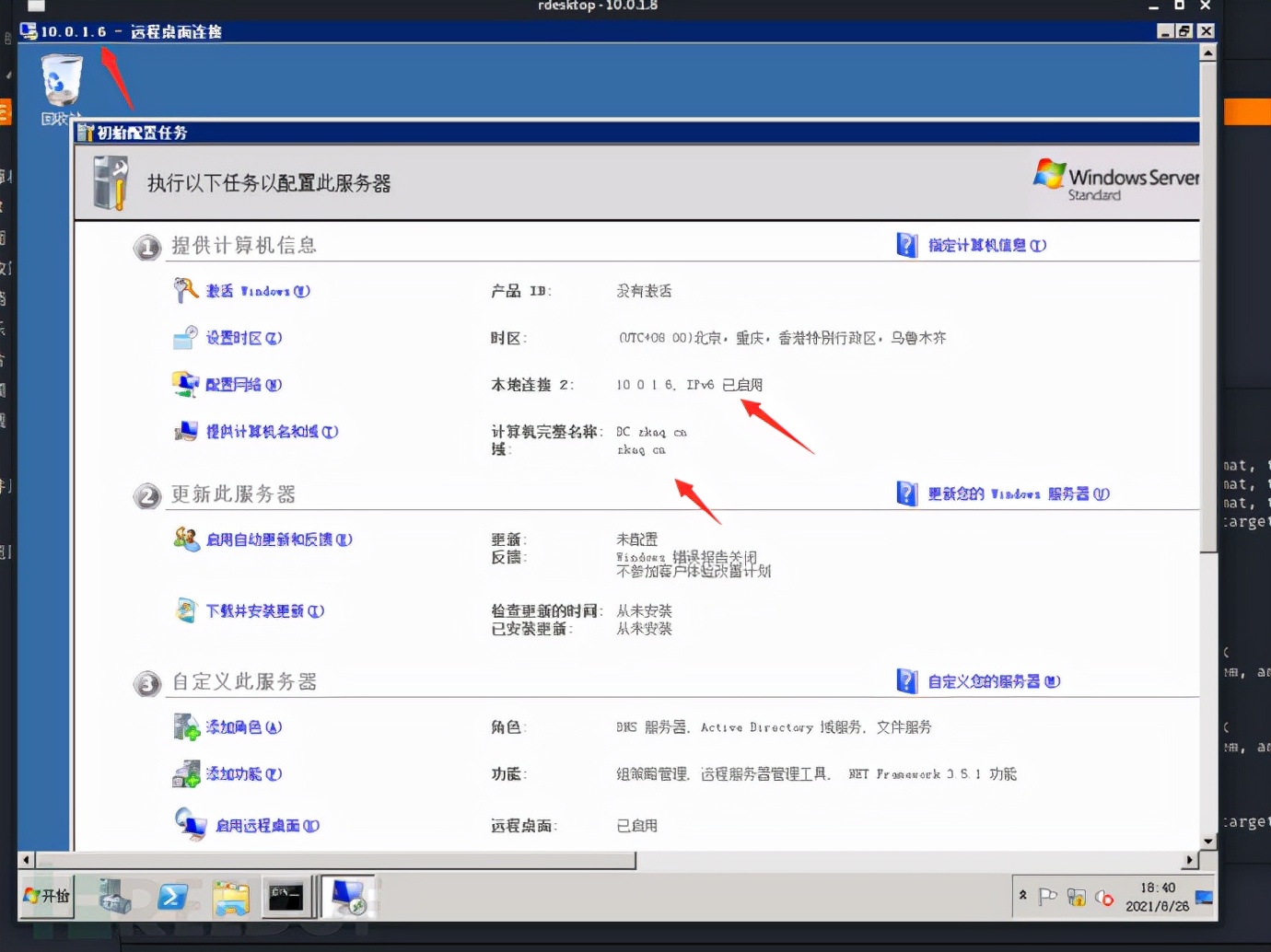Click the clock showing 18:40 in the tray
Screen dimensions: 1271x952
tap(1159, 896)
